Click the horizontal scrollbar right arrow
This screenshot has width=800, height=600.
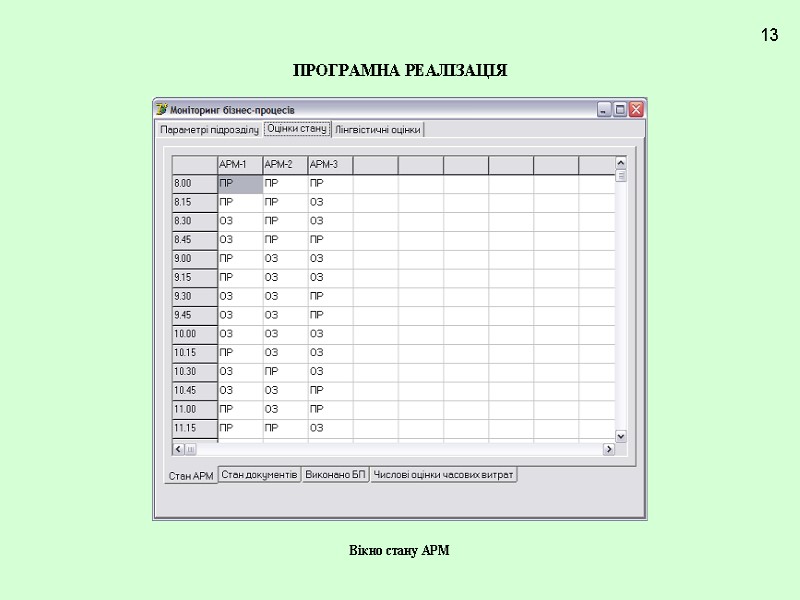point(609,449)
